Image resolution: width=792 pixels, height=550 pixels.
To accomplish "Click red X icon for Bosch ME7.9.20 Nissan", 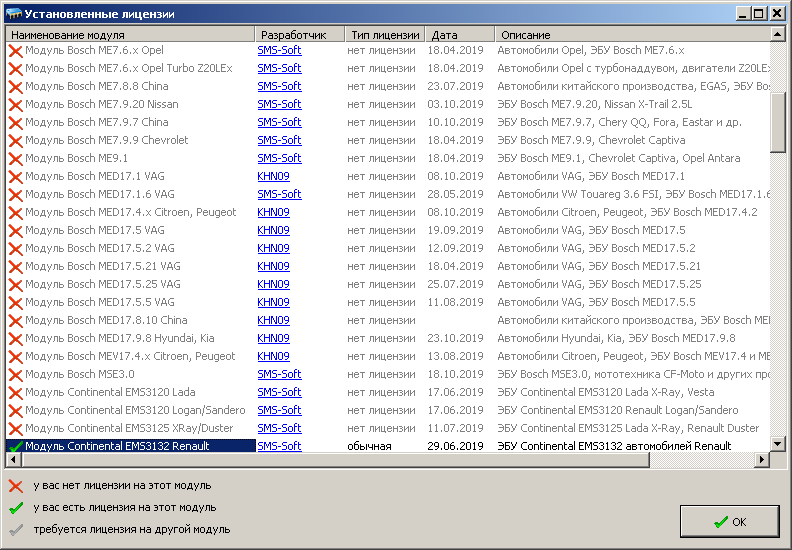I will click(x=15, y=104).
